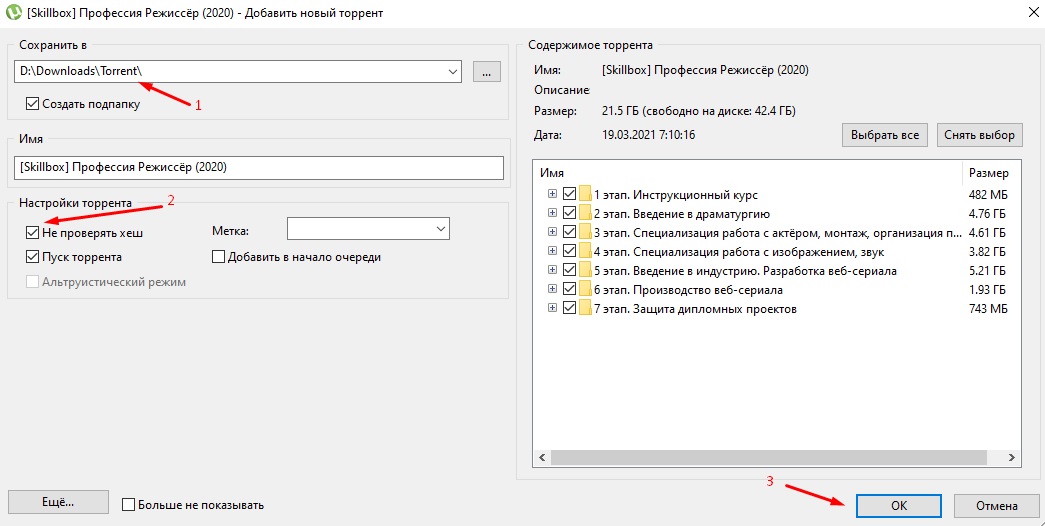Click folder icon of '6 этап. Производство веб-сериала'
The height and width of the screenshot is (526, 1045).
tap(585, 290)
